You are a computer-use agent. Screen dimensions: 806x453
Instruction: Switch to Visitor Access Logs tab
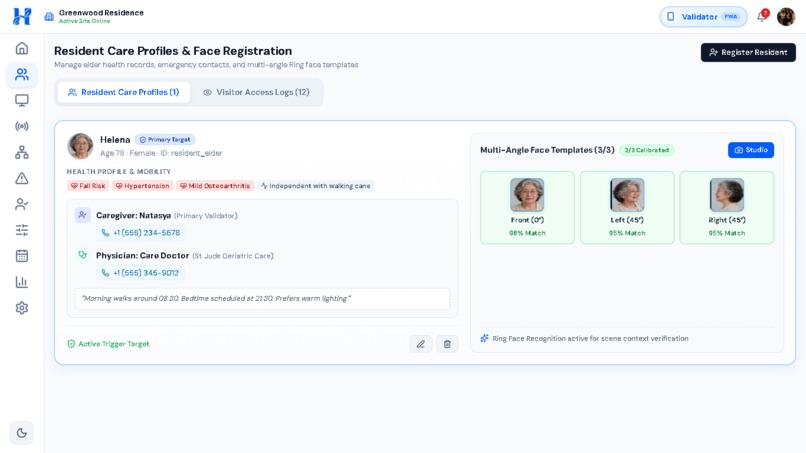click(257, 92)
